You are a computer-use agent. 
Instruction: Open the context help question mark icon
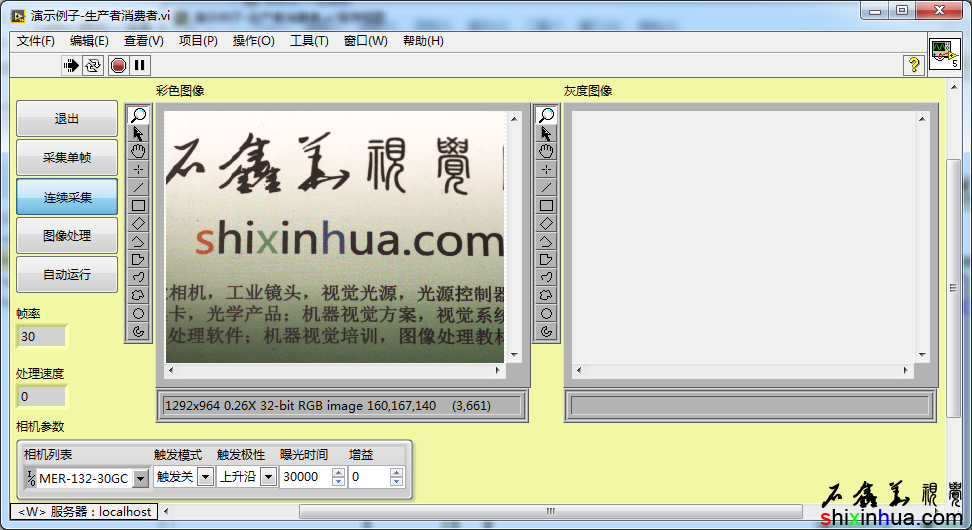click(913, 65)
